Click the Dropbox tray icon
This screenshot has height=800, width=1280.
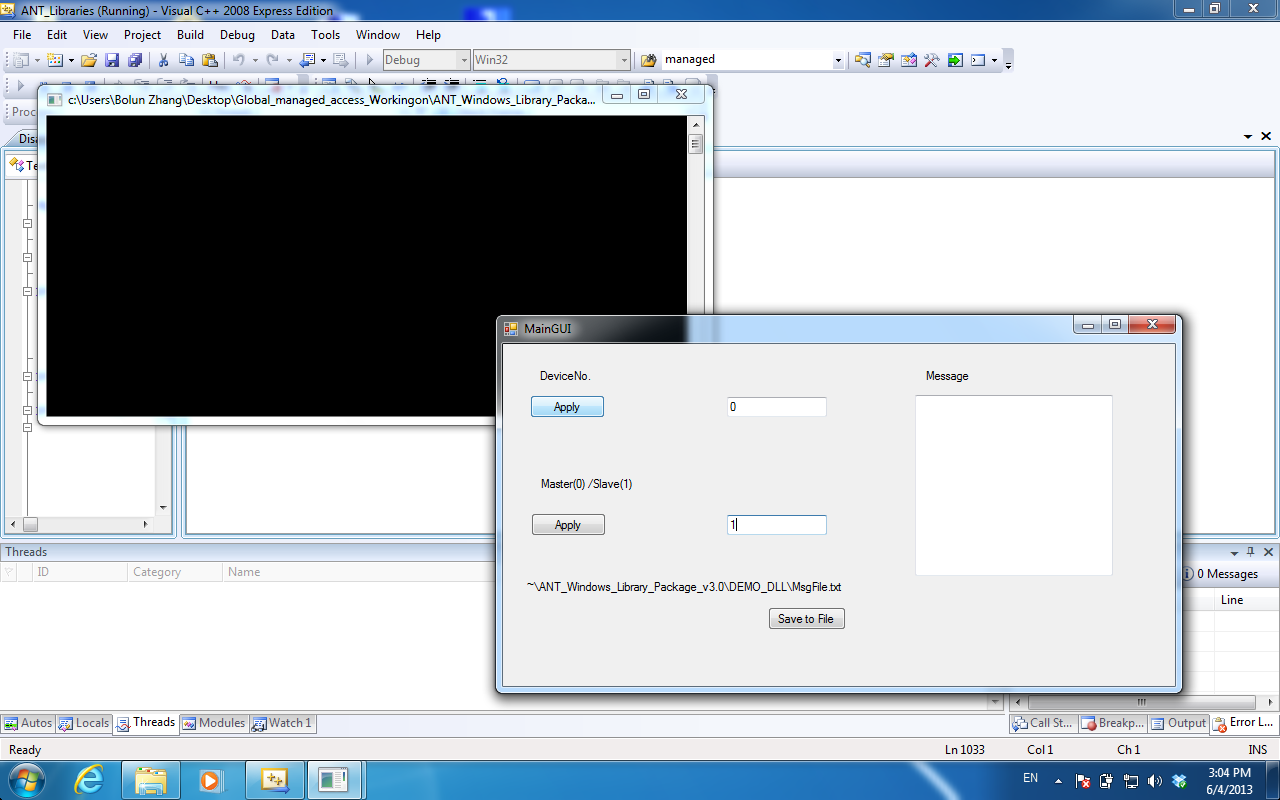[1179, 780]
